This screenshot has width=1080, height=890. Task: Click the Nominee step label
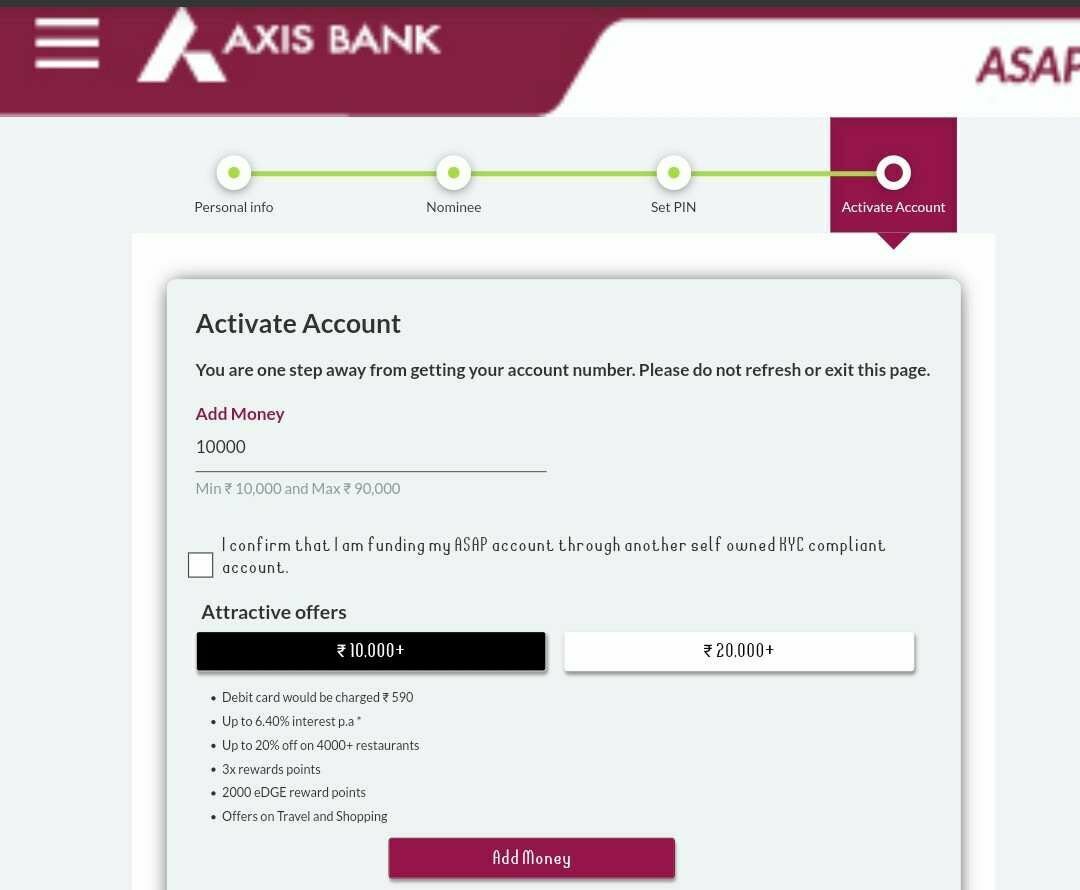(x=453, y=207)
